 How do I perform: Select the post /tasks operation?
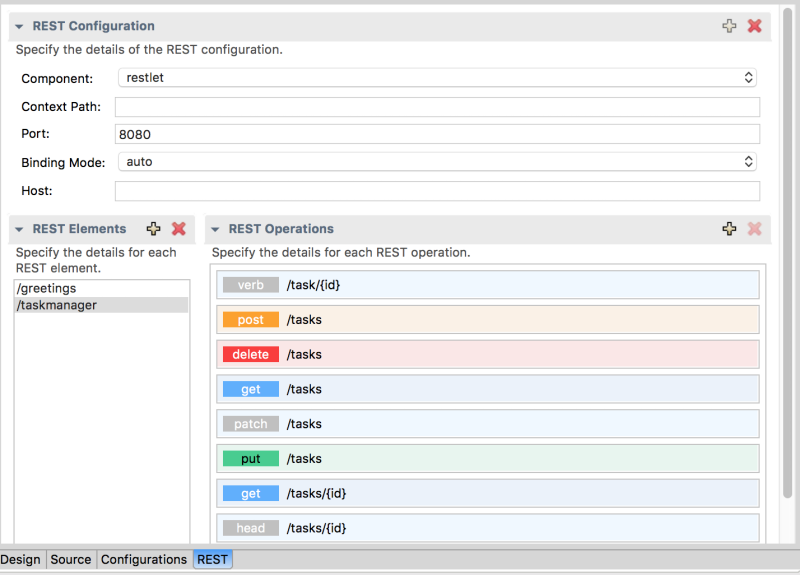[x=488, y=320]
